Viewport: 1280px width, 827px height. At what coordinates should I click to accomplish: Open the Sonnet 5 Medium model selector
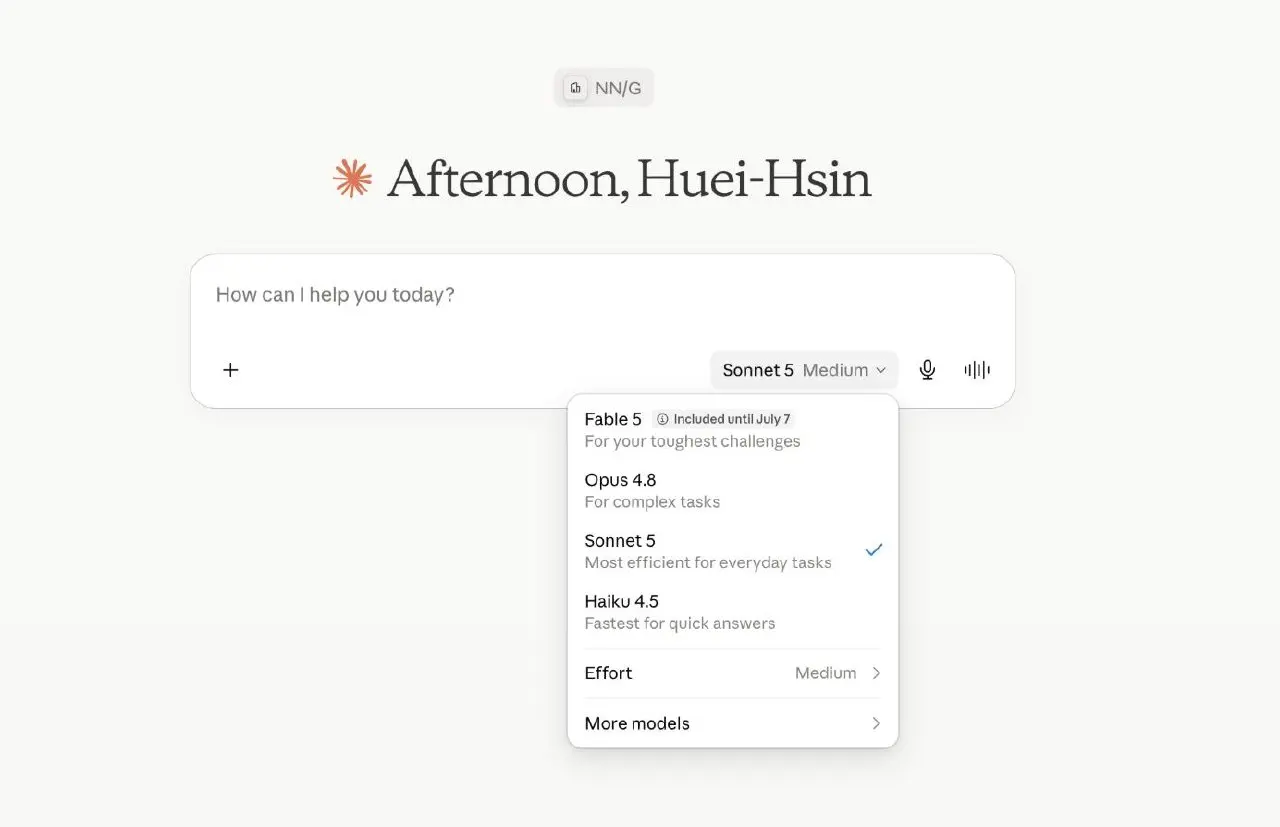pyautogui.click(x=804, y=370)
